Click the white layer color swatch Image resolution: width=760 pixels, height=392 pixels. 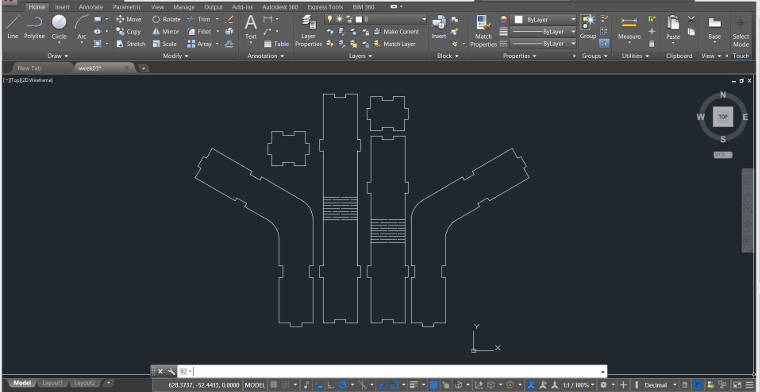pos(359,19)
